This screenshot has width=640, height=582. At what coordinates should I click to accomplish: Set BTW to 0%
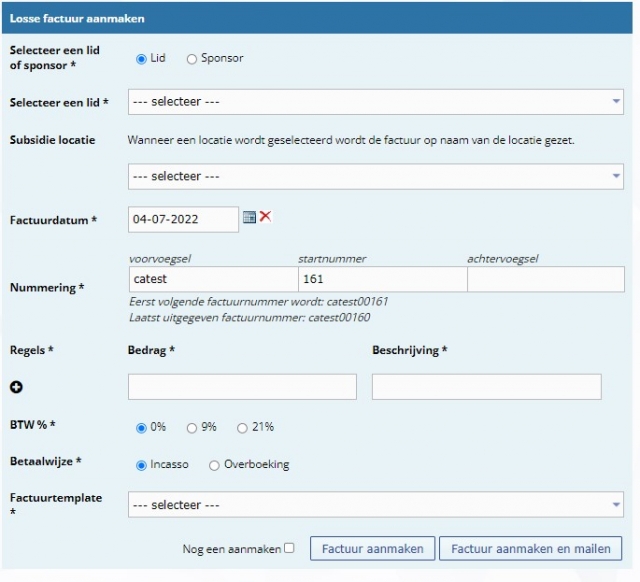141,428
